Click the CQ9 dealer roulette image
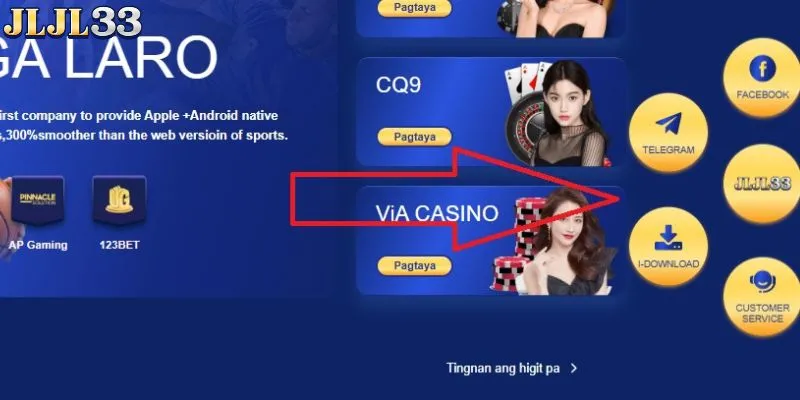The width and height of the screenshot is (800, 400). click(557, 113)
